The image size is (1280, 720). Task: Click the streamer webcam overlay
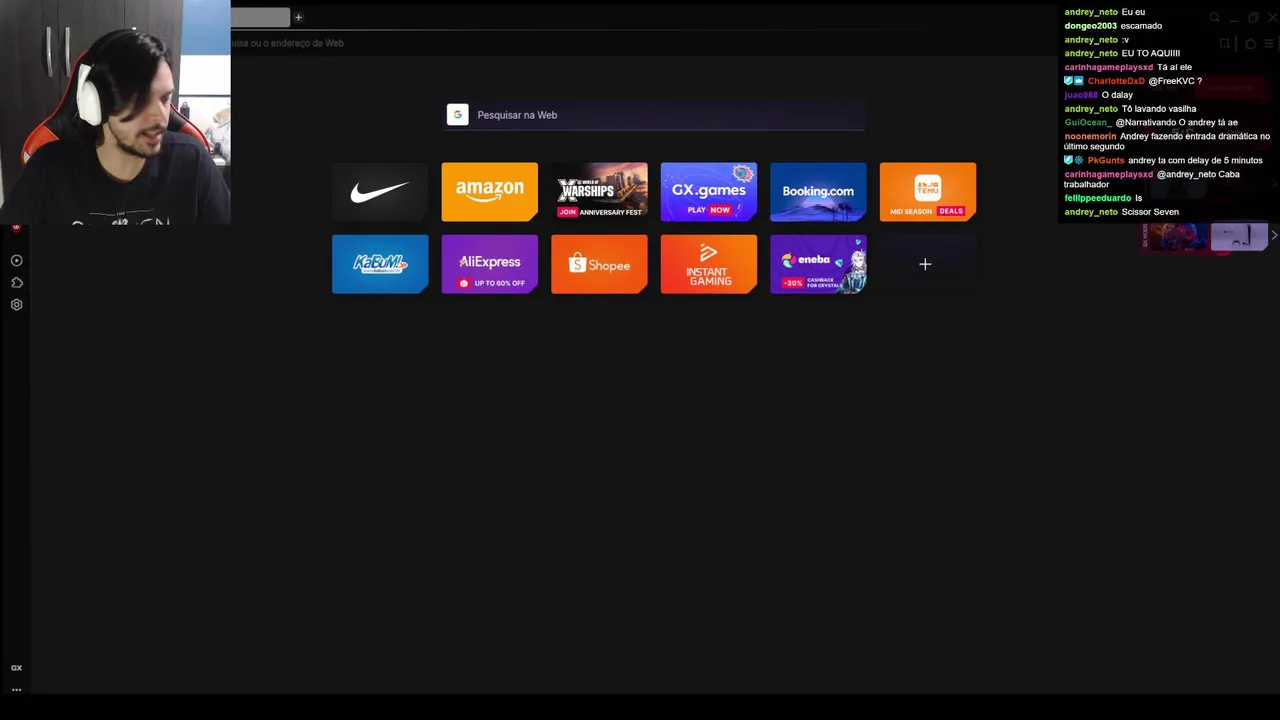pos(115,112)
